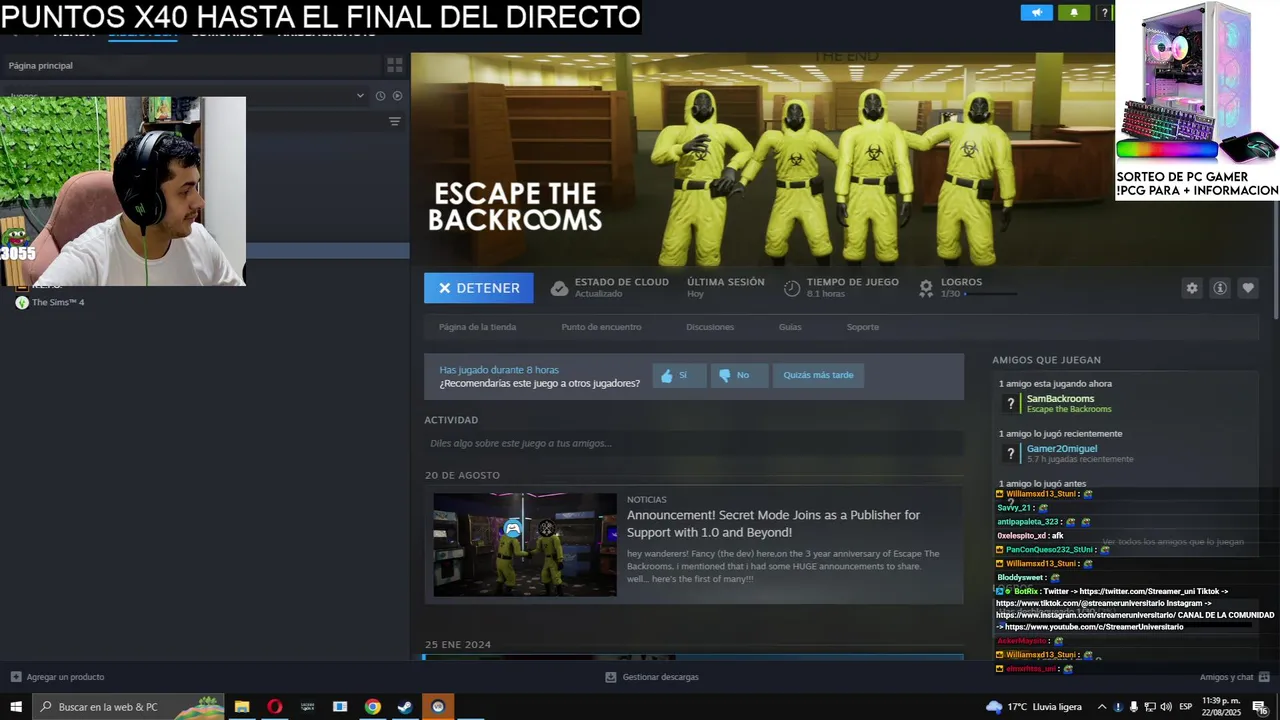
Task: Click ESP language indicator
Action: point(1186,707)
